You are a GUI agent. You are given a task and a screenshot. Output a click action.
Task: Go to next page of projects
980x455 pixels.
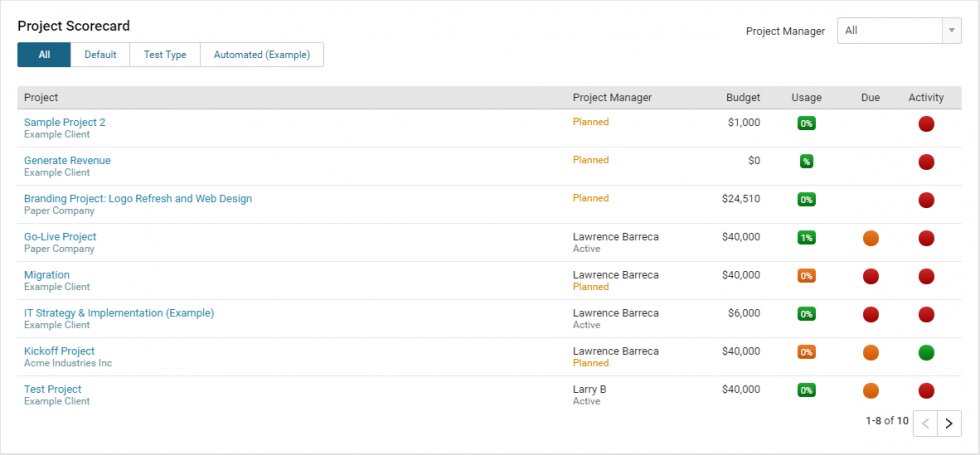tap(950, 423)
